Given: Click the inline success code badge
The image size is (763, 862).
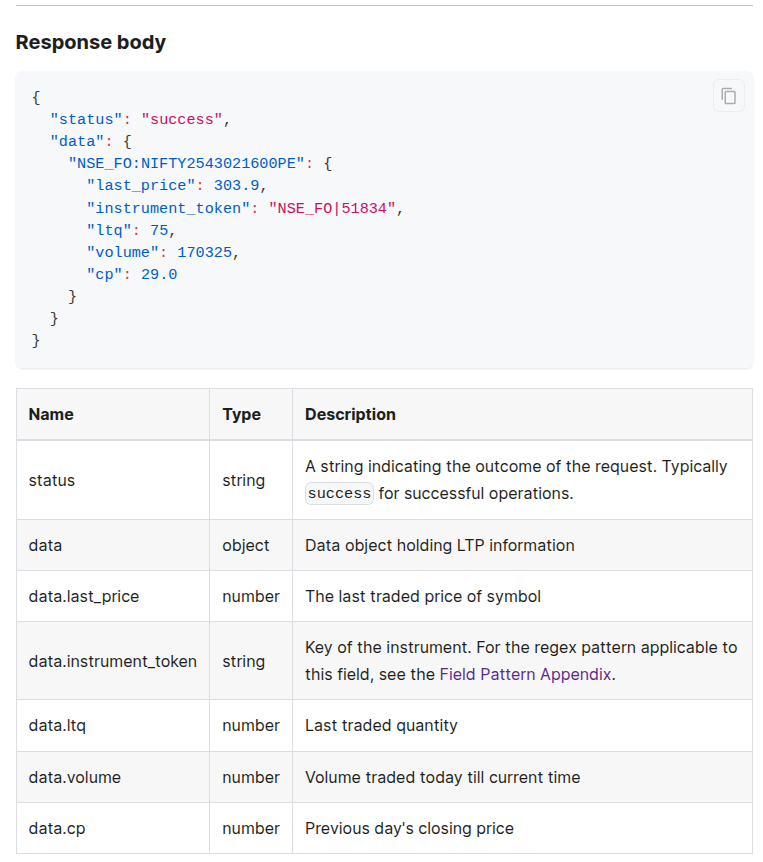Looking at the screenshot, I should click(339, 493).
